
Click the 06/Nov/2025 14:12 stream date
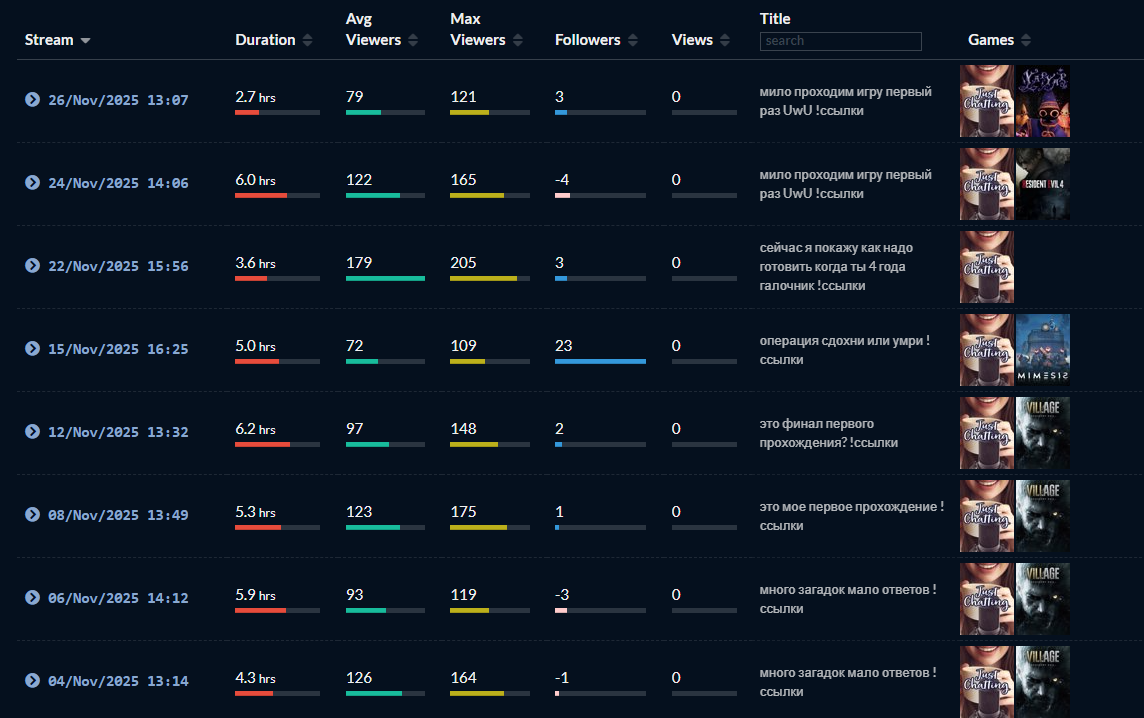tap(118, 598)
